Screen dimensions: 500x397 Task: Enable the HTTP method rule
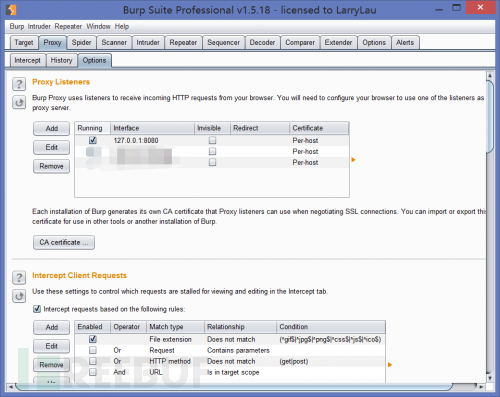(93, 361)
